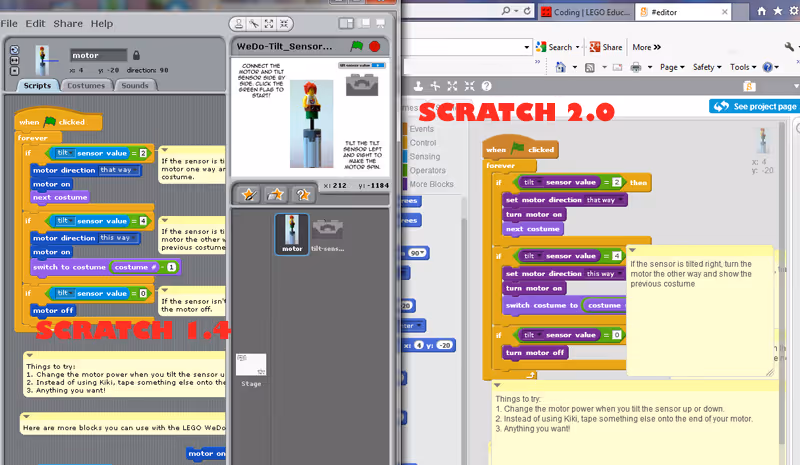Click the Read mail icon in command bar
This screenshot has height=465, width=800.
click(x=617, y=67)
